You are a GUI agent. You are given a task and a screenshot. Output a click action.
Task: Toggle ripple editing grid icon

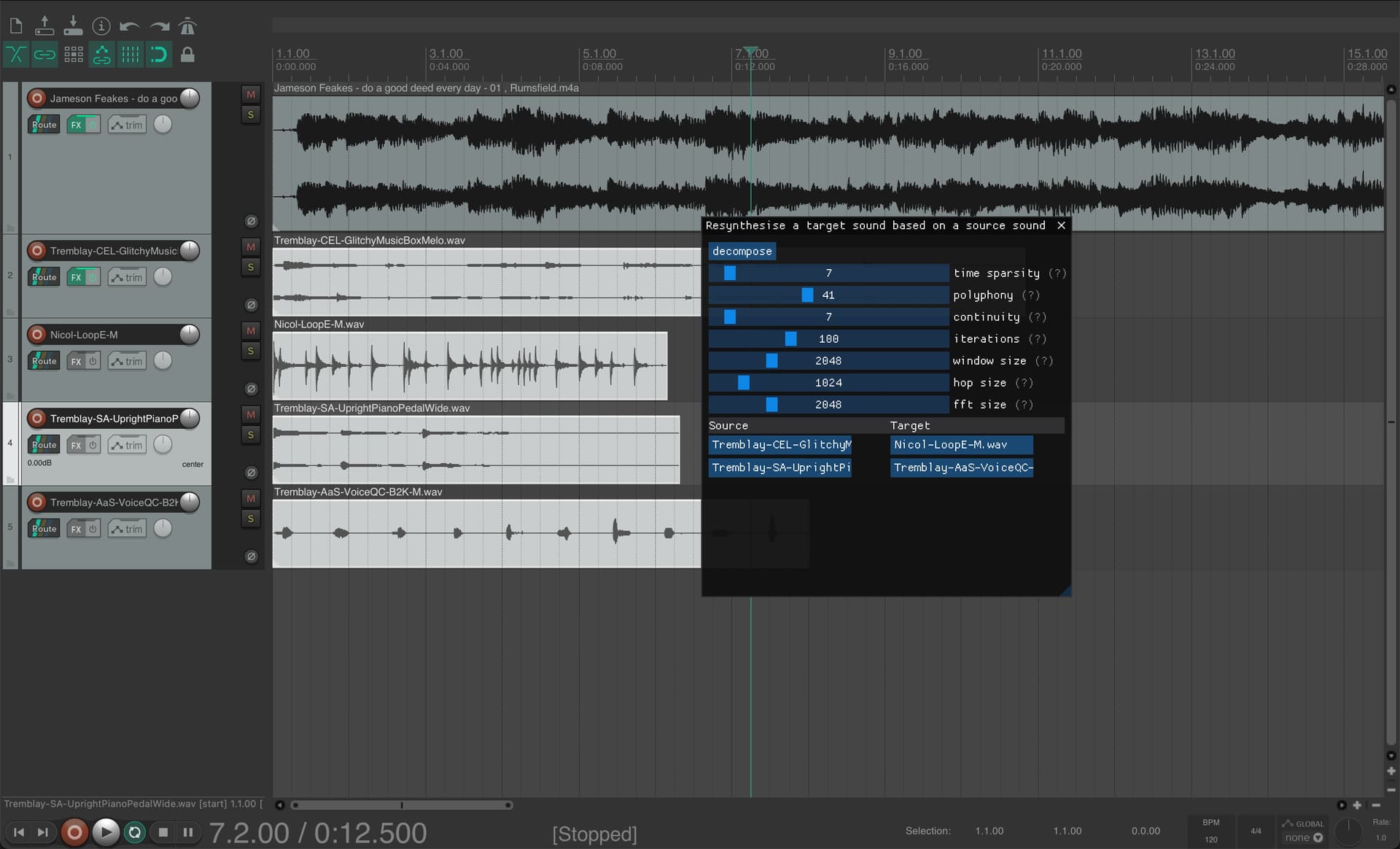coord(73,55)
